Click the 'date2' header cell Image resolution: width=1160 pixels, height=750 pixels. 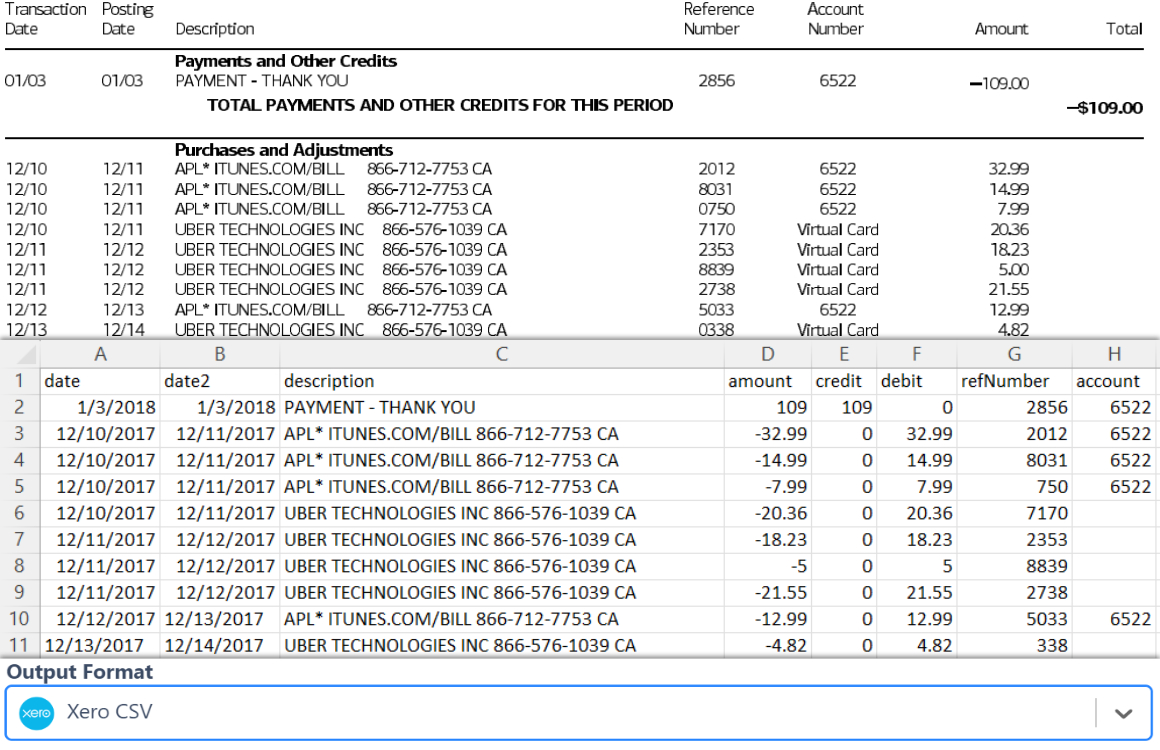pos(220,381)
